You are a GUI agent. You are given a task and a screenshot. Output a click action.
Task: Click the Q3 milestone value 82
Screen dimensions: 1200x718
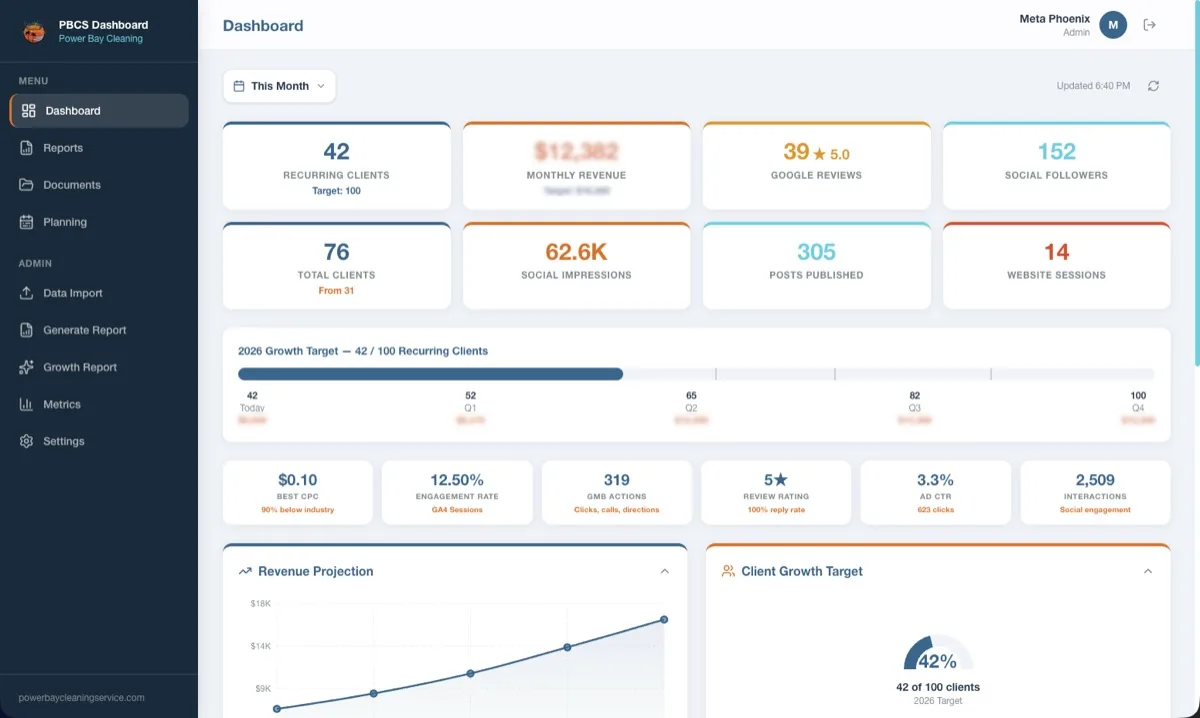915,396
